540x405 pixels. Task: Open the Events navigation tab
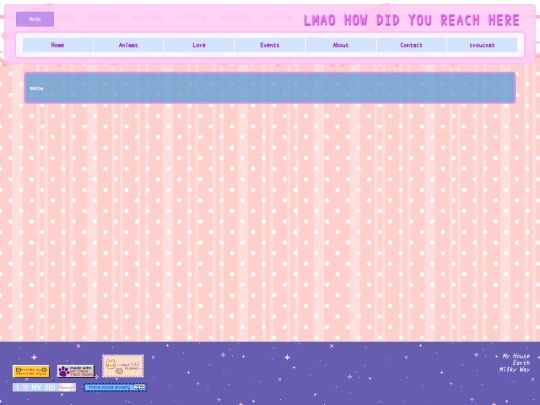pyautogui.click(x=270, y=45)
